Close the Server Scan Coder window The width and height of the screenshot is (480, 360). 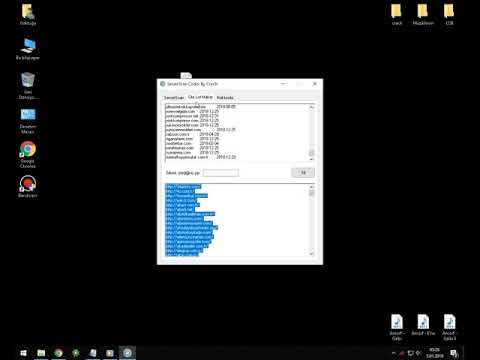315,84
